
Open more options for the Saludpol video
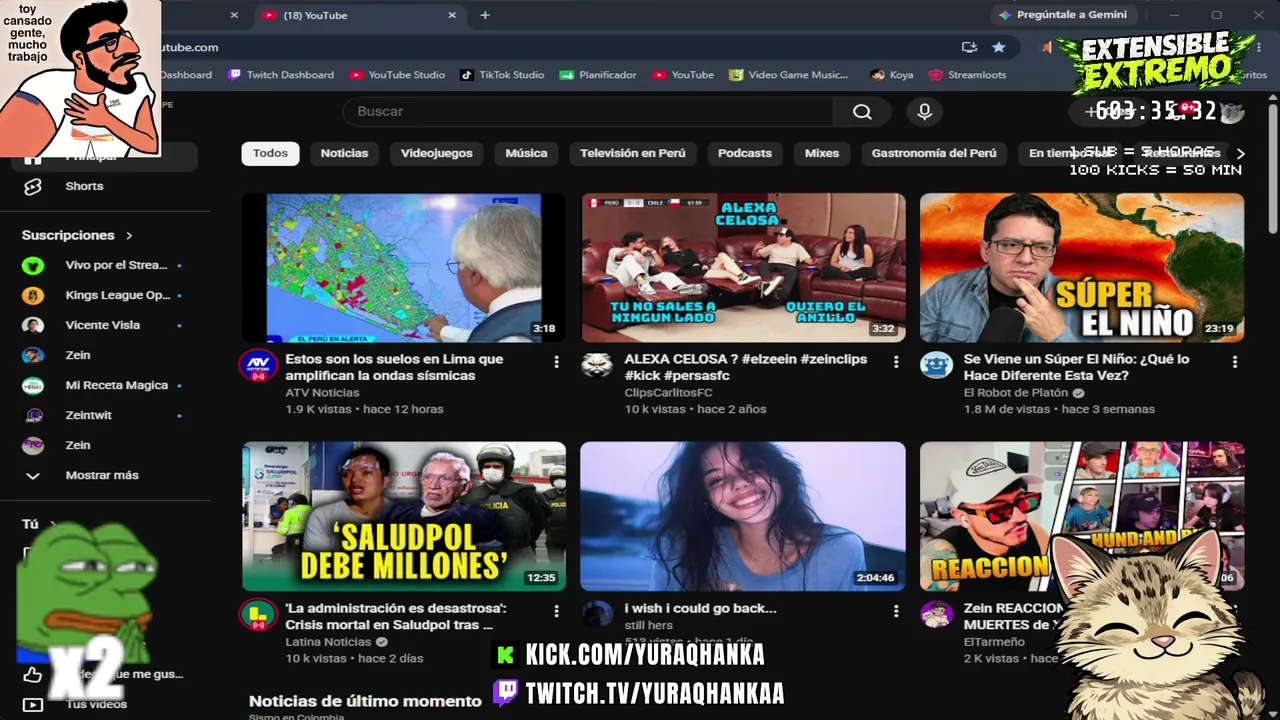(x=556, y=611)
